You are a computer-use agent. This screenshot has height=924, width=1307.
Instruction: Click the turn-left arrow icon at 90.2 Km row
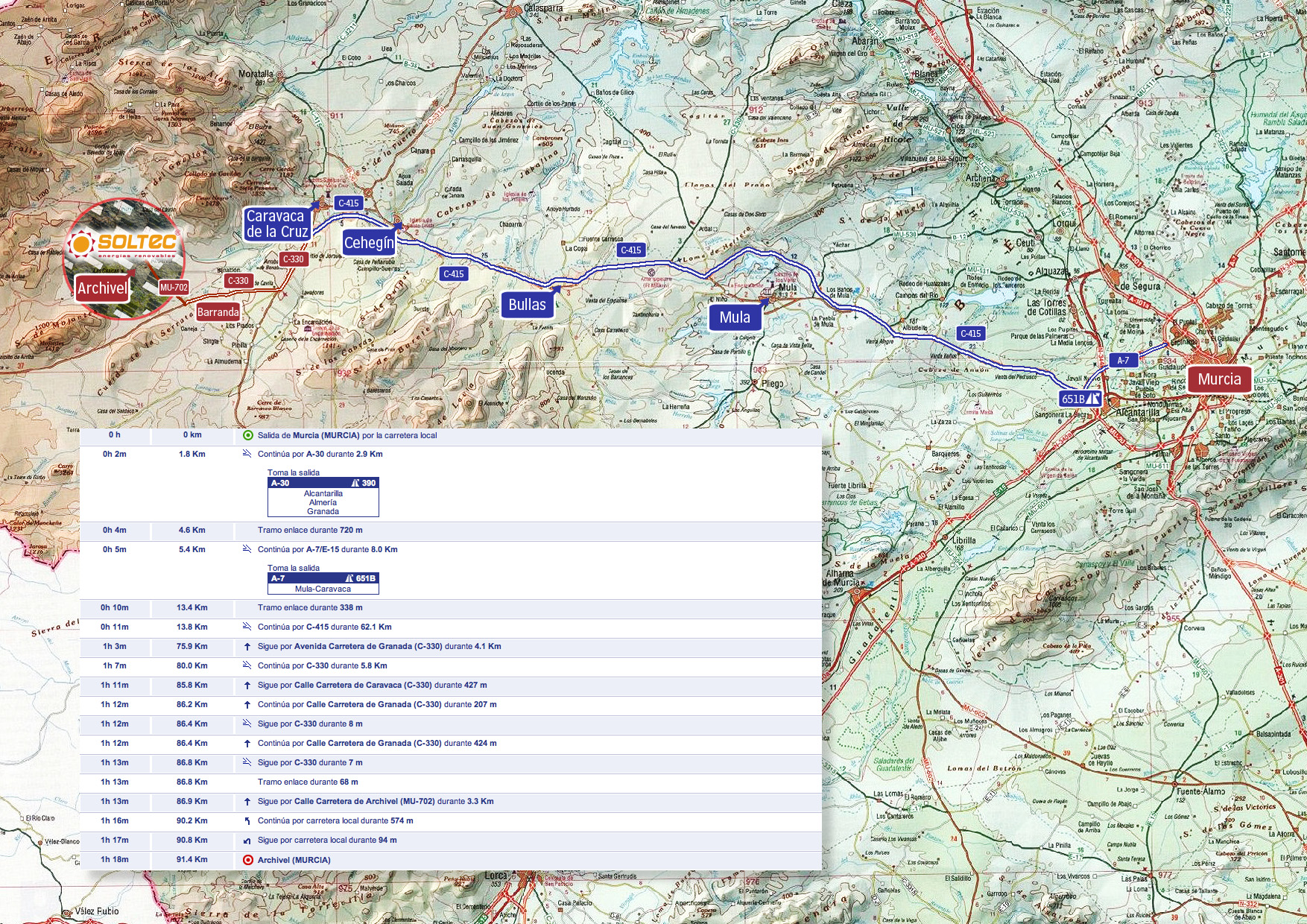pyautogui.click(x=247, y=821)
